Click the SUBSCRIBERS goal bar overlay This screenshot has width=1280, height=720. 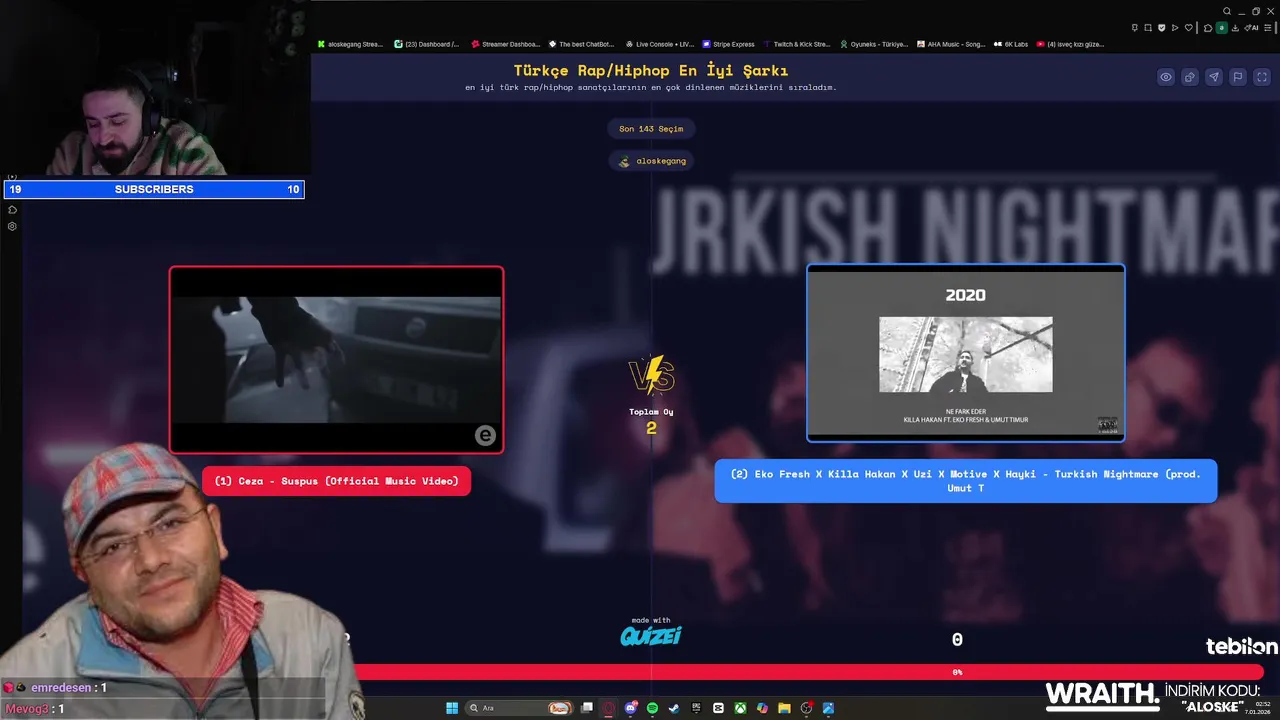point(154,189)
